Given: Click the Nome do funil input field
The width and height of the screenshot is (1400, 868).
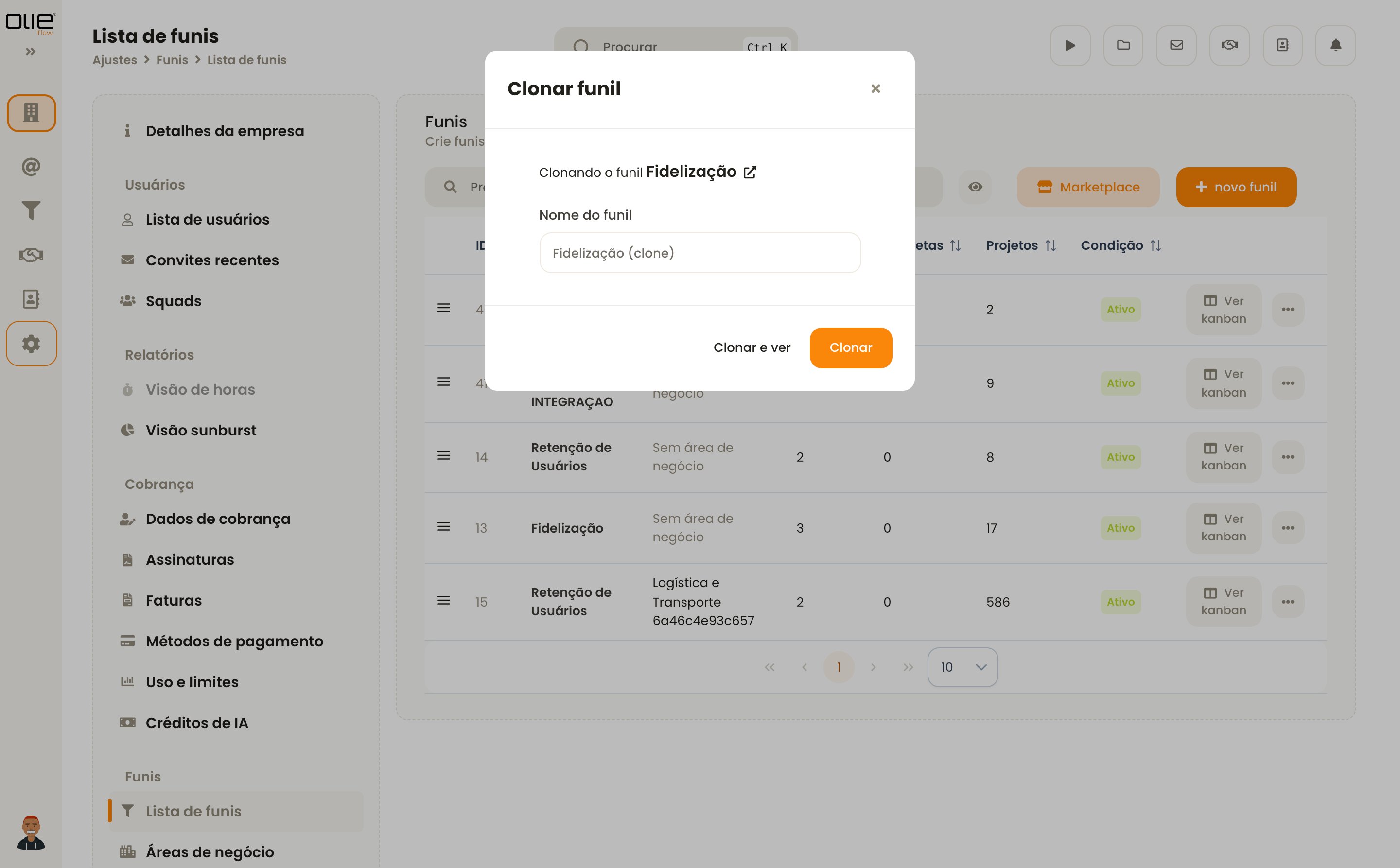Looking at the screenshot, I should click(700, 253).
